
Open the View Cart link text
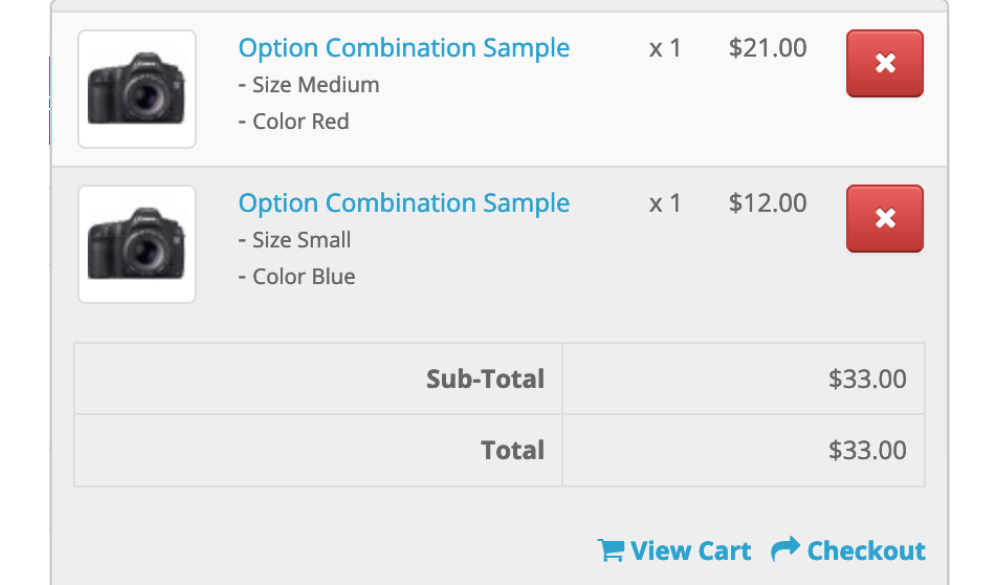coord(691,551)
